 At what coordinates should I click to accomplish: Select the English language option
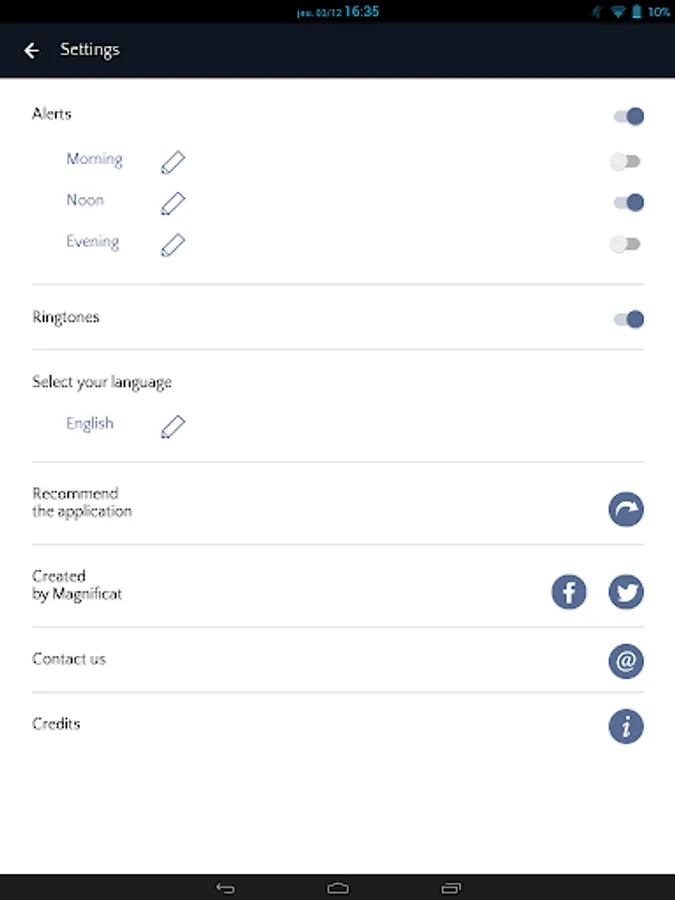[x=90, y=424]
